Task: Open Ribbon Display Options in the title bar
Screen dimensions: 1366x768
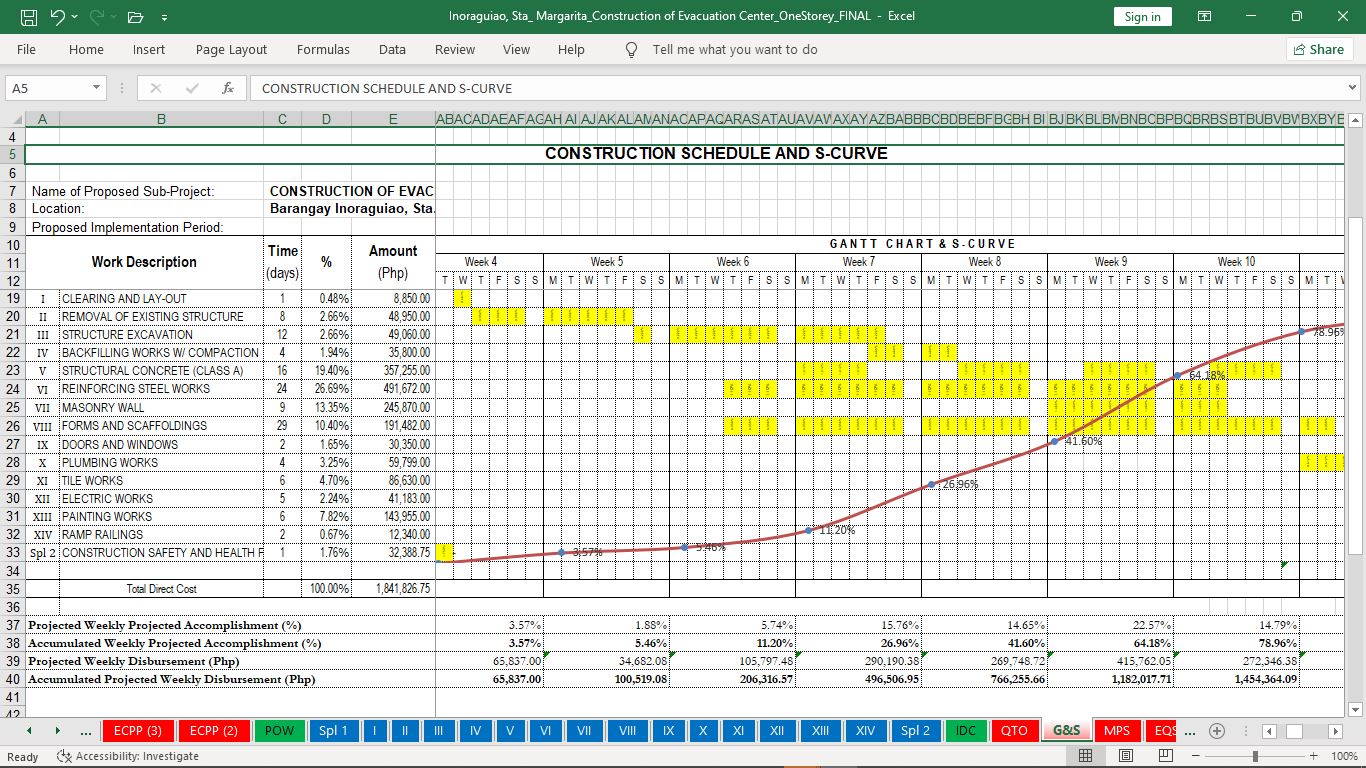Action: click(1205, 17)
